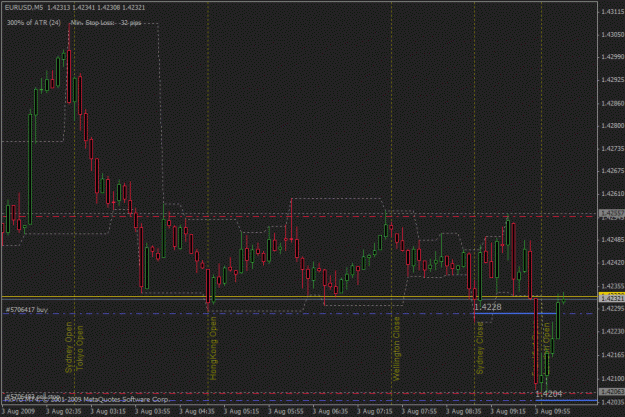Click the 1.42355 price scale value

click(613, 286)
